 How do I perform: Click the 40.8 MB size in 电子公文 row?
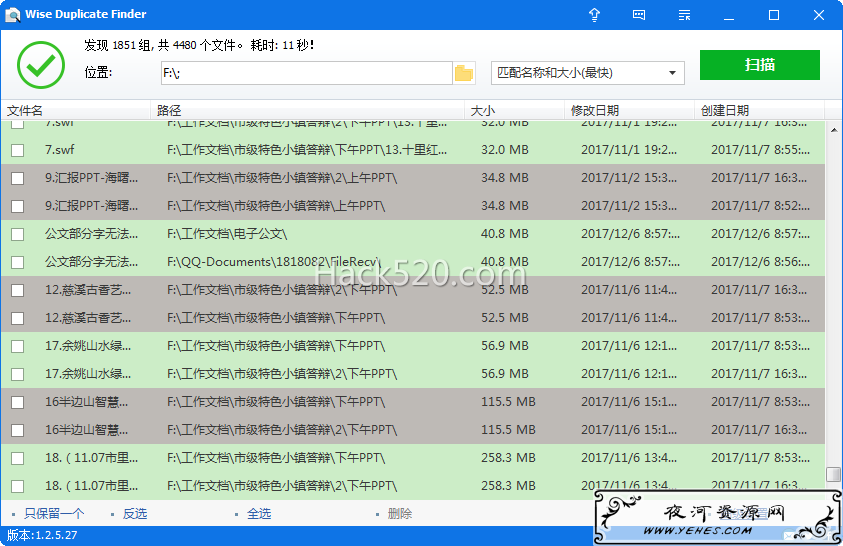(505, 234)
